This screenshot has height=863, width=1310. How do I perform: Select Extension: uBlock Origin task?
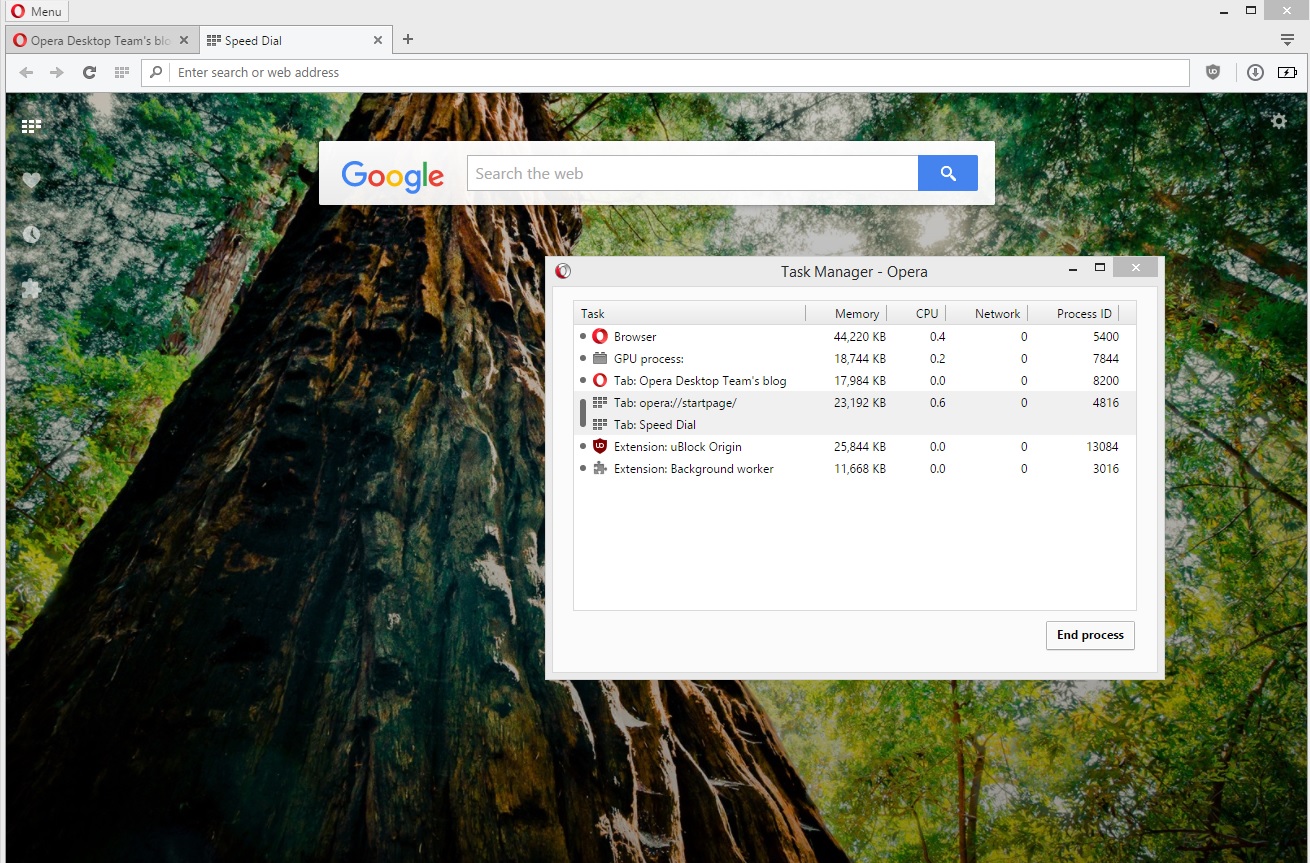click(854, 447)
